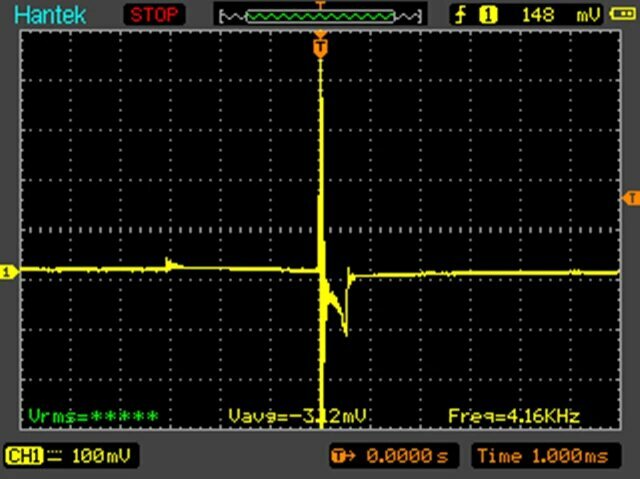Click the horizontal trigger offset 0.0000 s readout

(x=407, y=456)
